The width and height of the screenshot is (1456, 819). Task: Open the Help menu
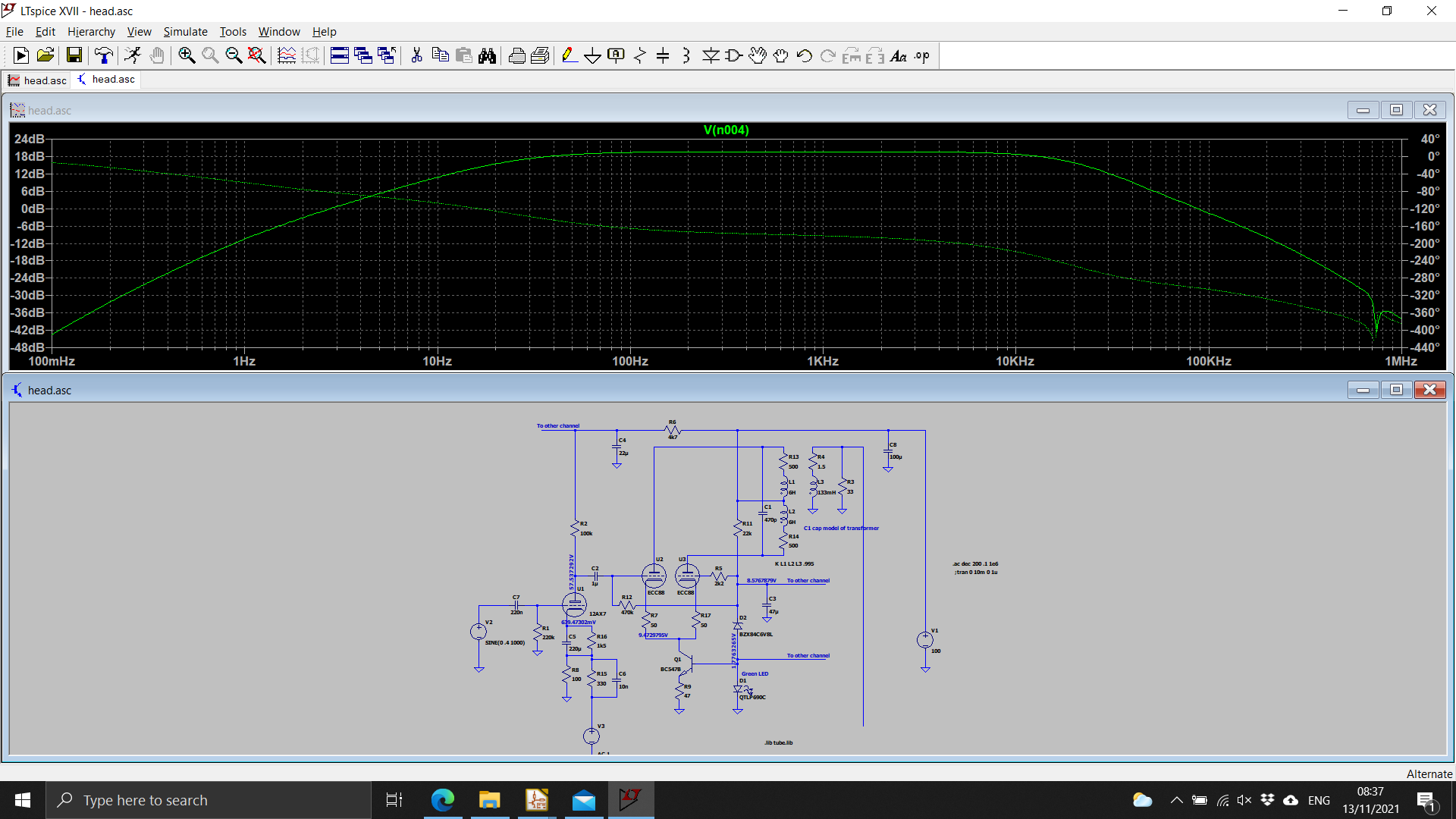(324, 31)
